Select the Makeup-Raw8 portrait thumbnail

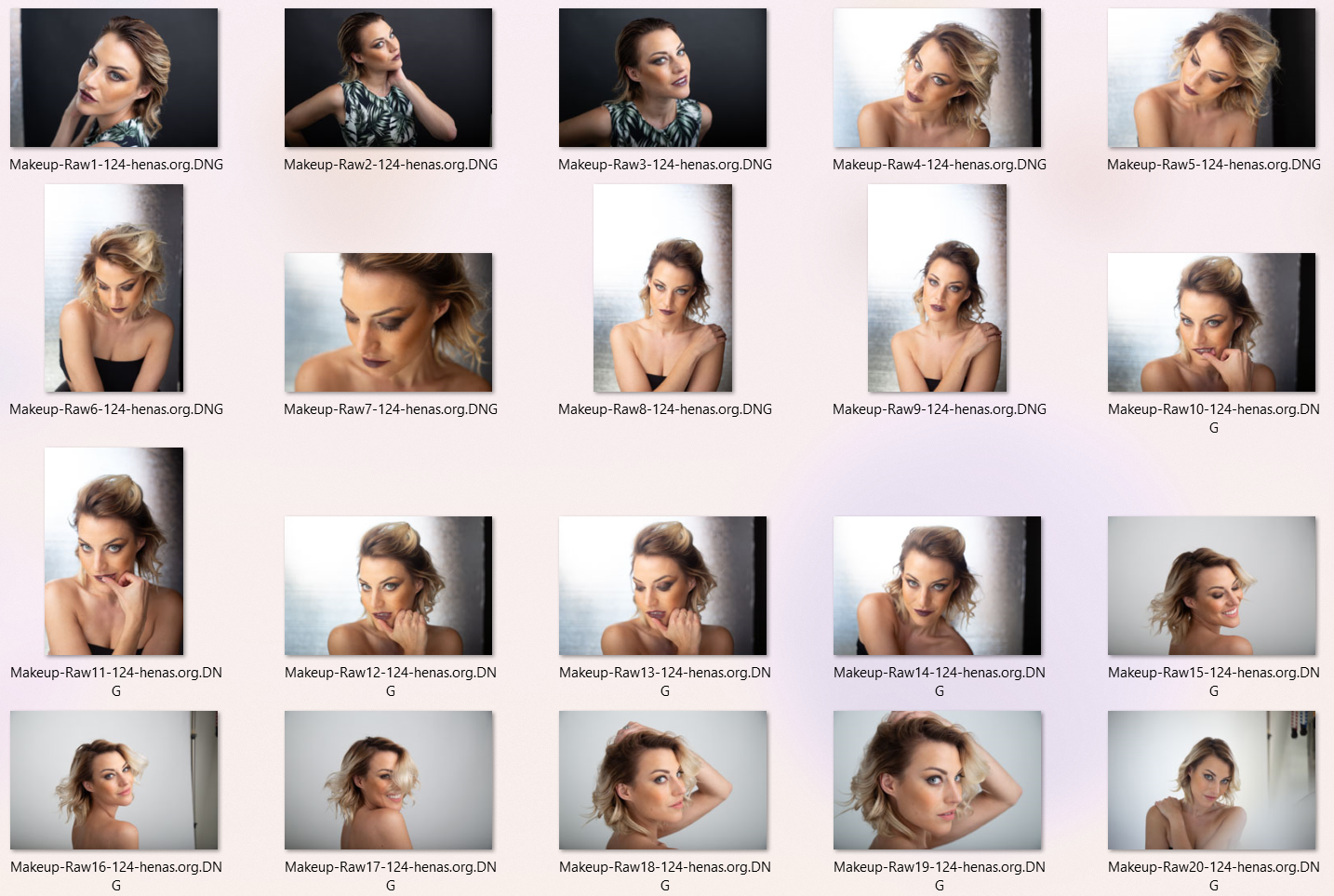662,288
